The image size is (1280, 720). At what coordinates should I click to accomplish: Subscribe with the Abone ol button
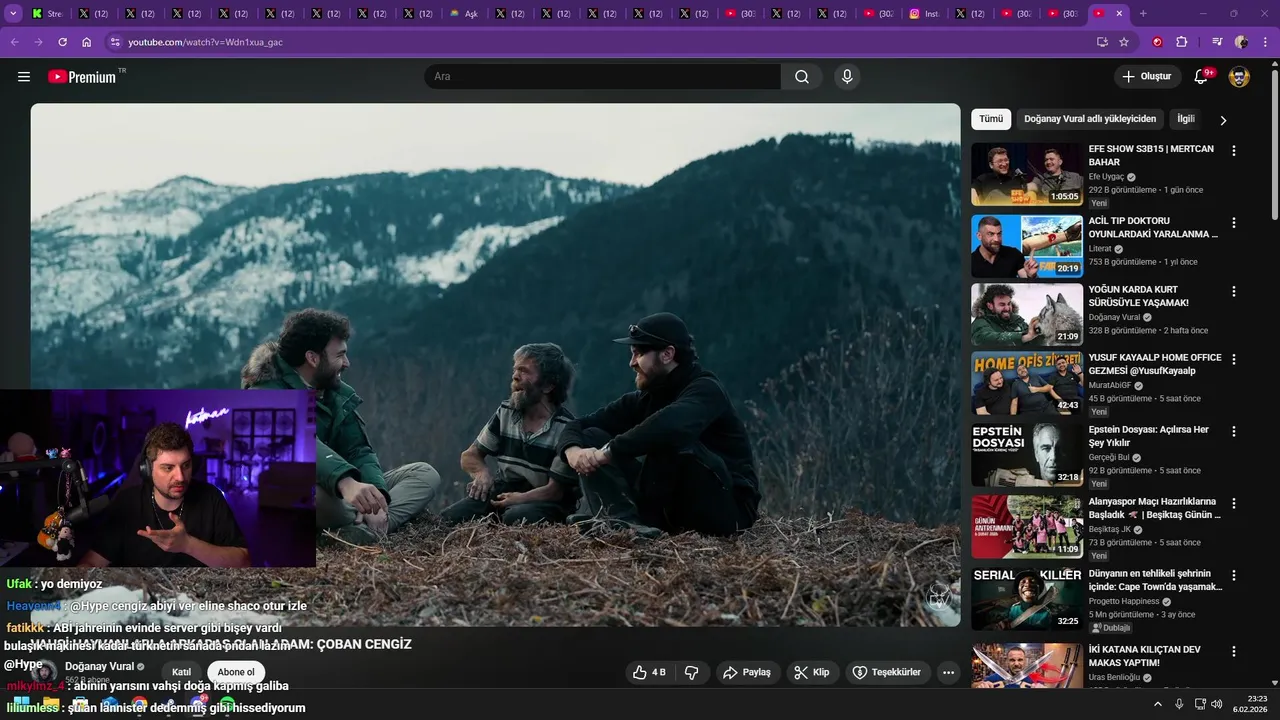[236, 672]
